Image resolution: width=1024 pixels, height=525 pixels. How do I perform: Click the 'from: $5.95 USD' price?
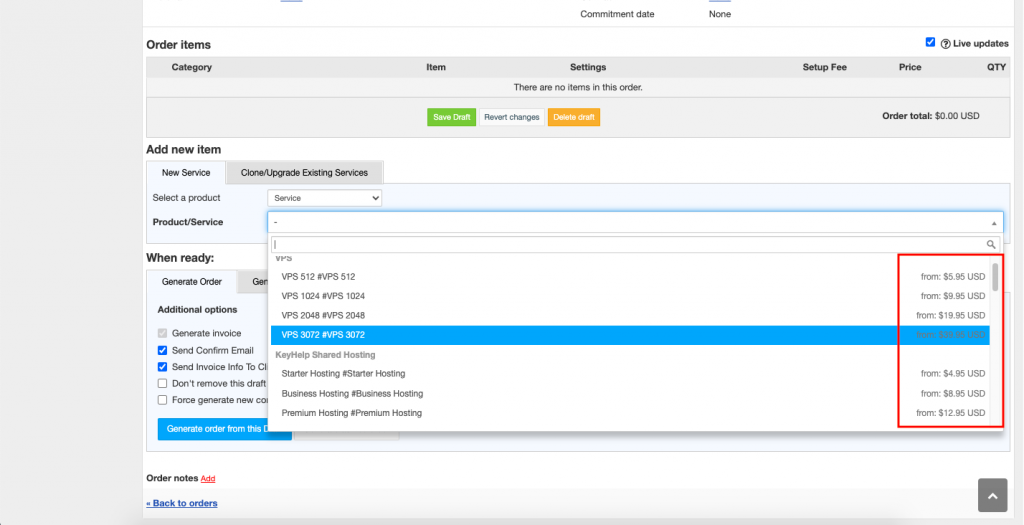click(953, 277)
